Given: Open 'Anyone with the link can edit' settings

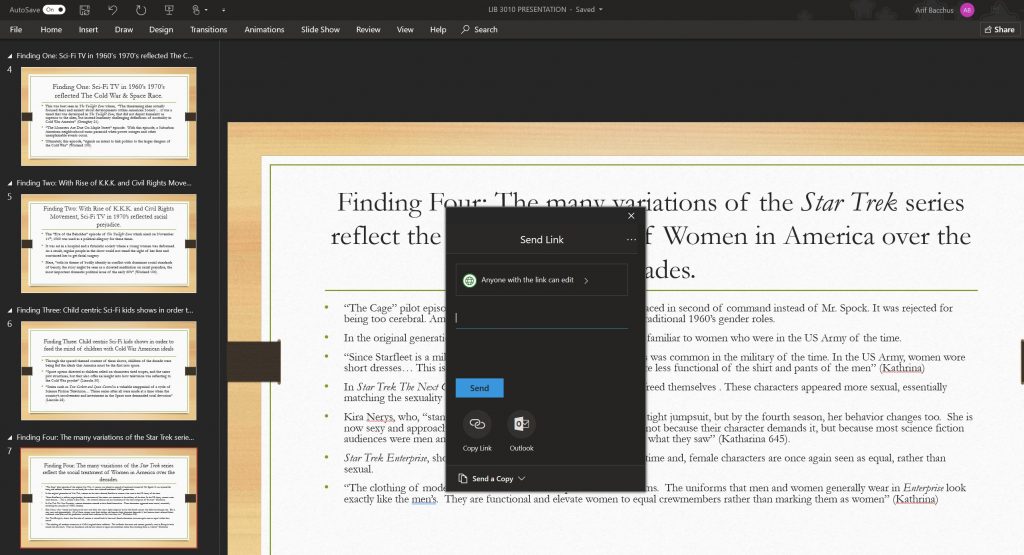Looking at the screenshot, I should (541, 280).
